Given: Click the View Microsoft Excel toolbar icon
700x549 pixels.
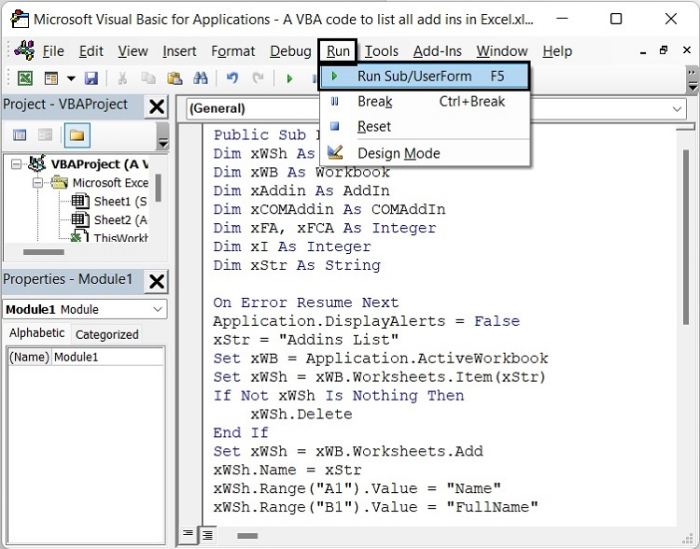Looking at the screenshot, I should tap(25, 79).
